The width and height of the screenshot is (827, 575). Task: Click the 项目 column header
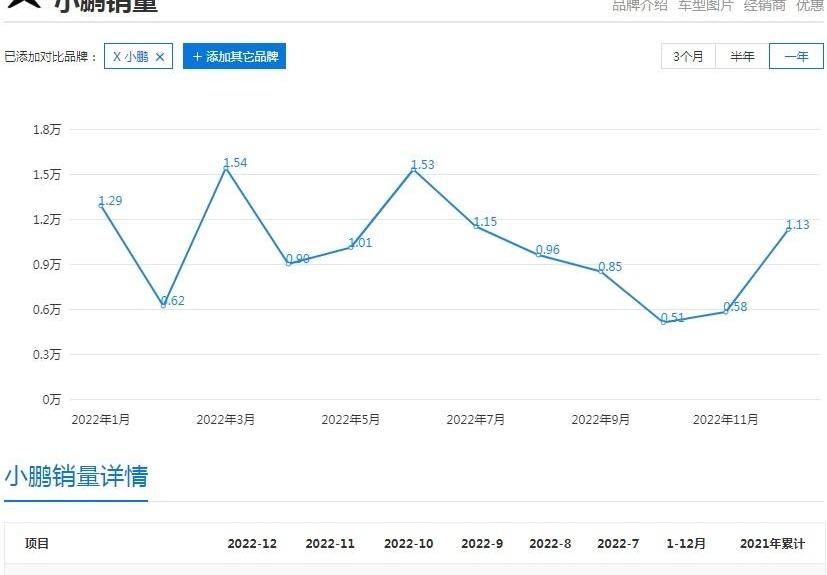click(37, 543)
